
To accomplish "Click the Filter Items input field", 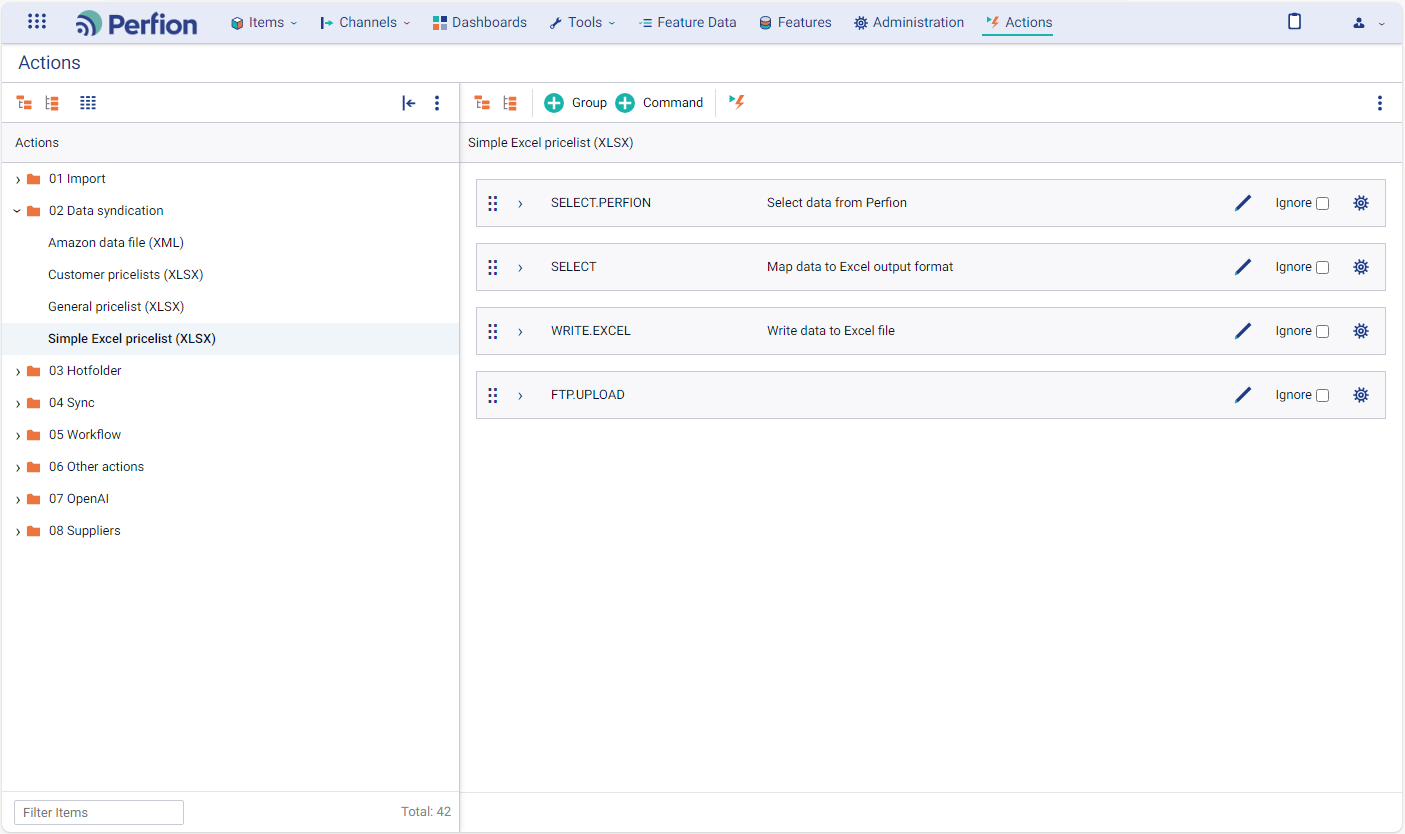I will click(x=99, y=812).
